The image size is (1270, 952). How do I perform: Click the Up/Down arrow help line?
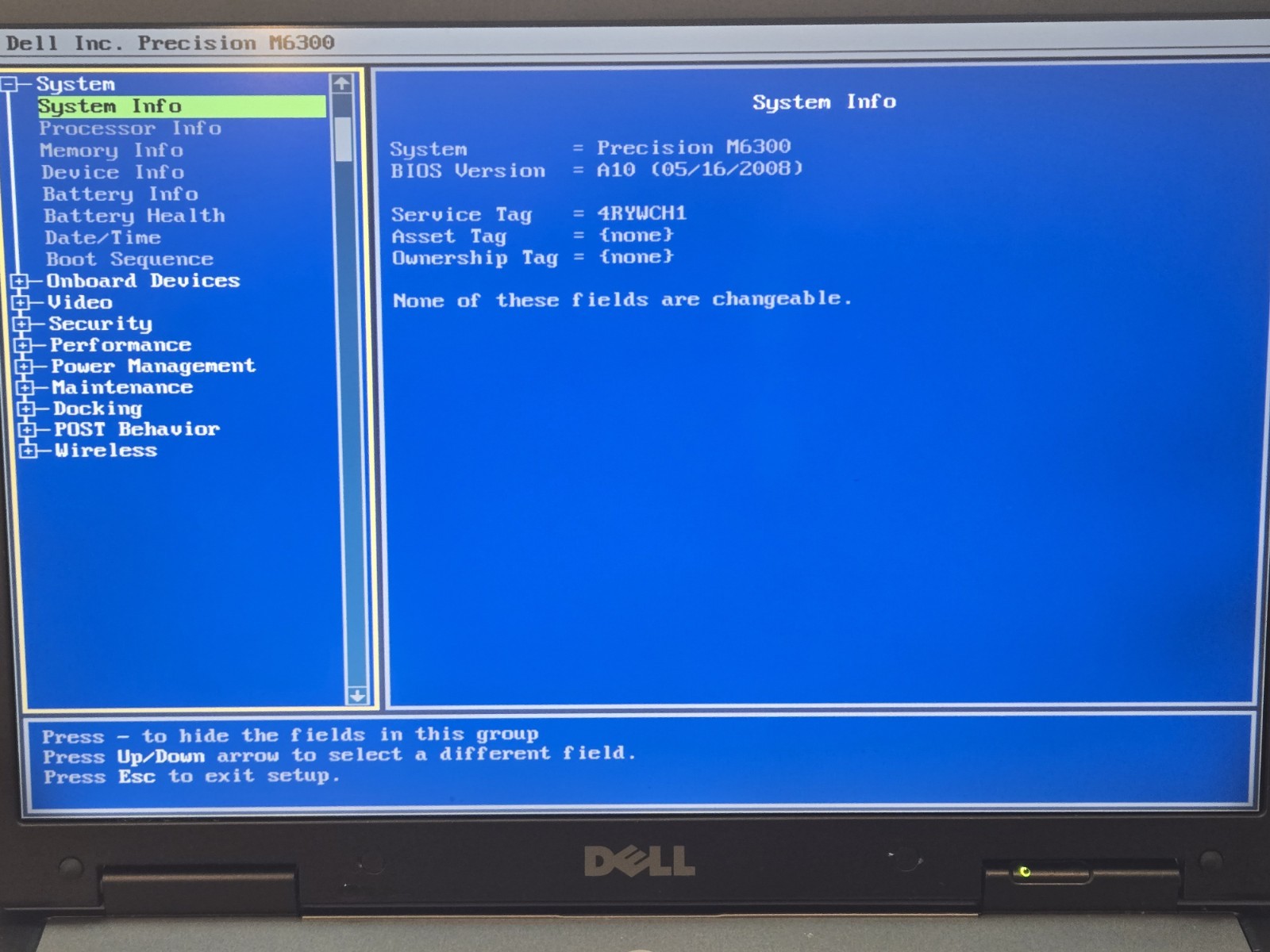[x=339, y=754]
